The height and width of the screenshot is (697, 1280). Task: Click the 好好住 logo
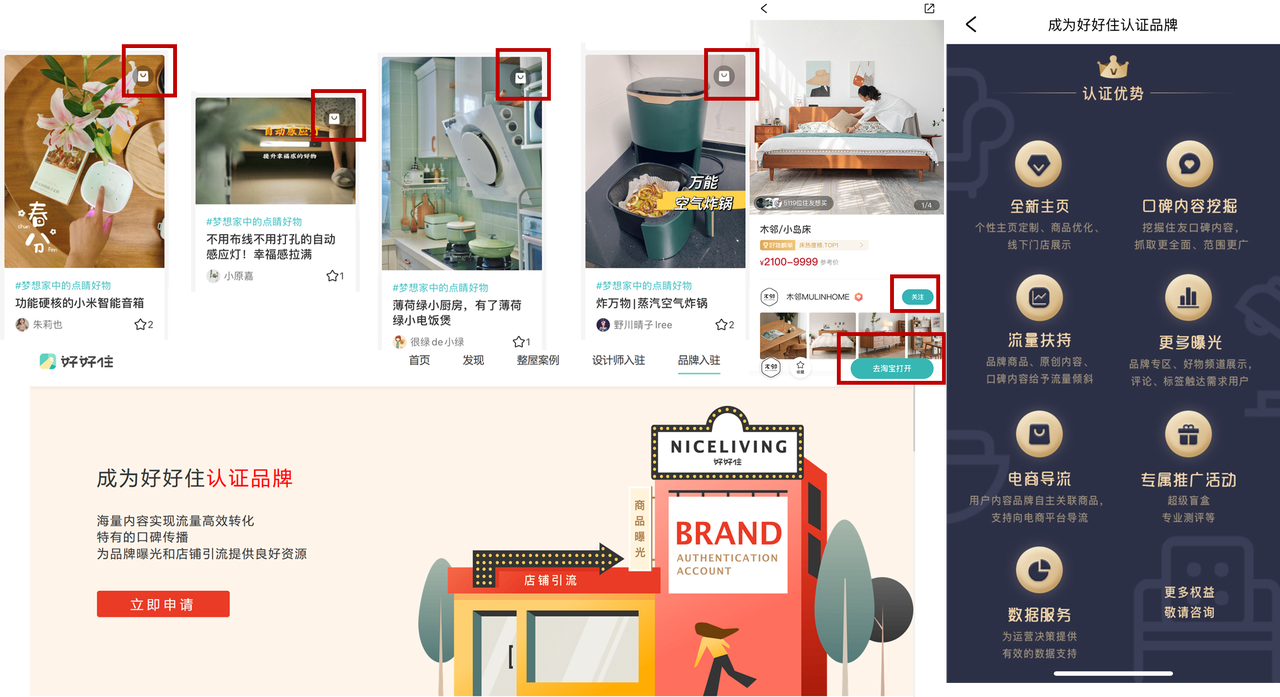point(77,361)
